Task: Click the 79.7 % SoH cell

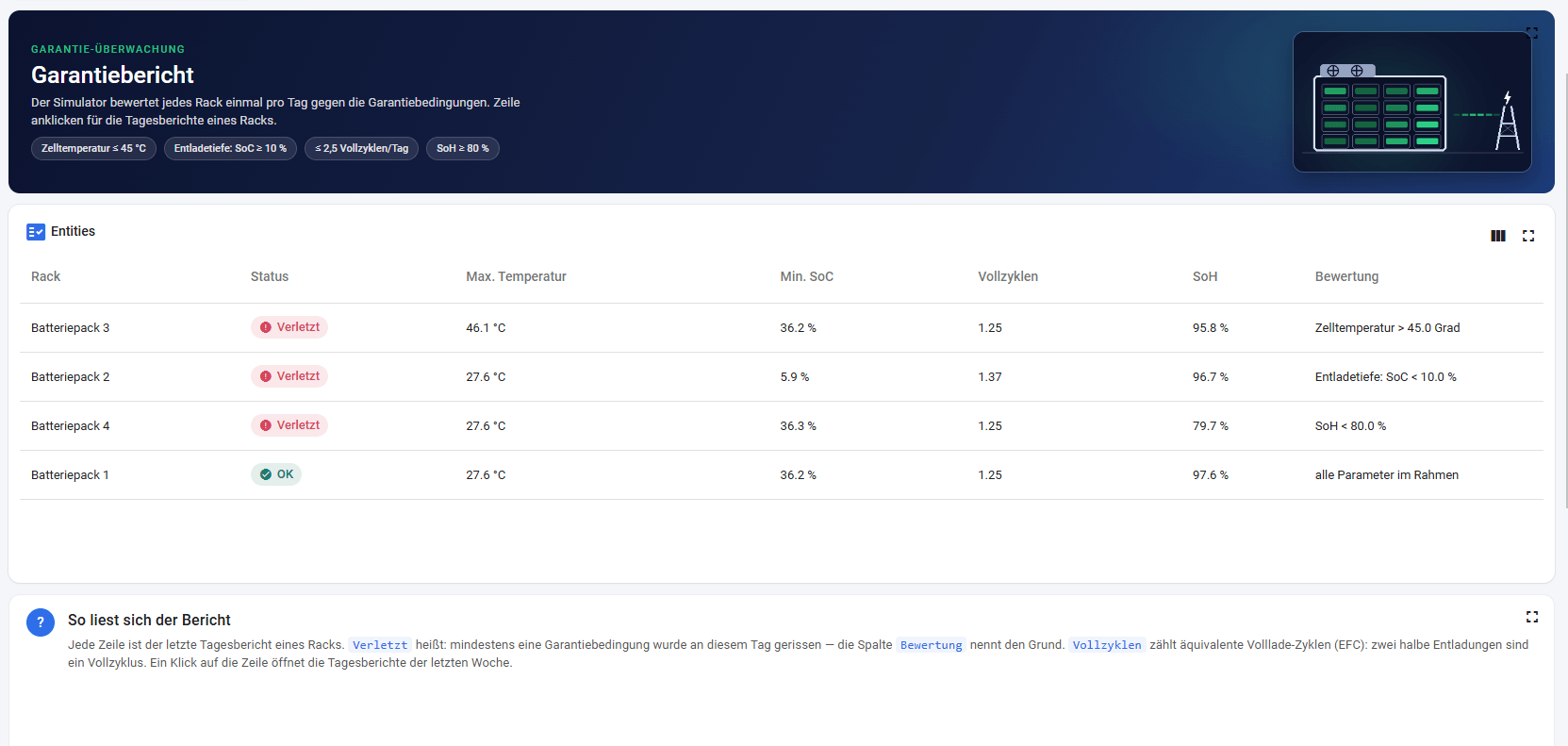Action: coord(1211,426)
